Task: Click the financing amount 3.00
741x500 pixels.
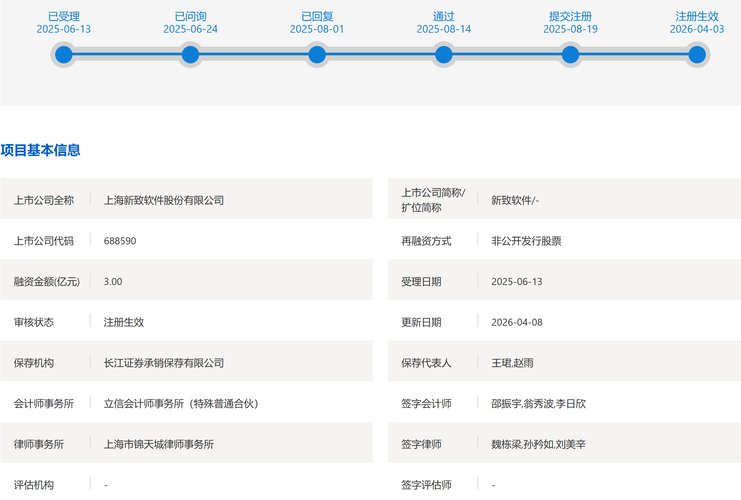Action: point(113,282)
